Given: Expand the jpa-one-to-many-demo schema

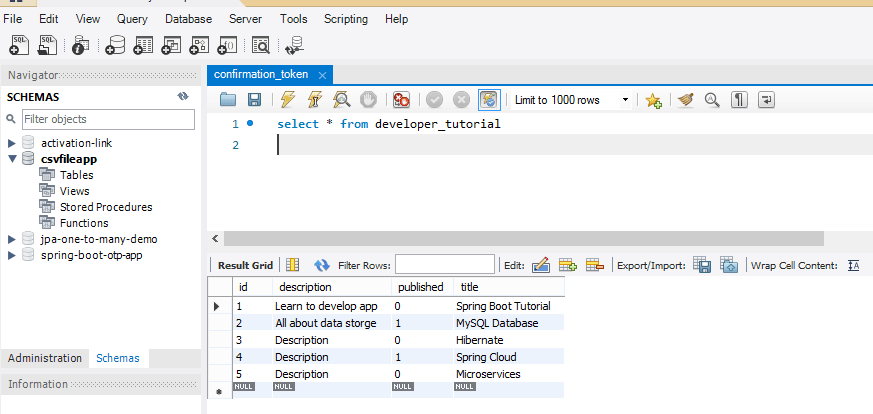Looking at the screenshot, I should 12,240.
